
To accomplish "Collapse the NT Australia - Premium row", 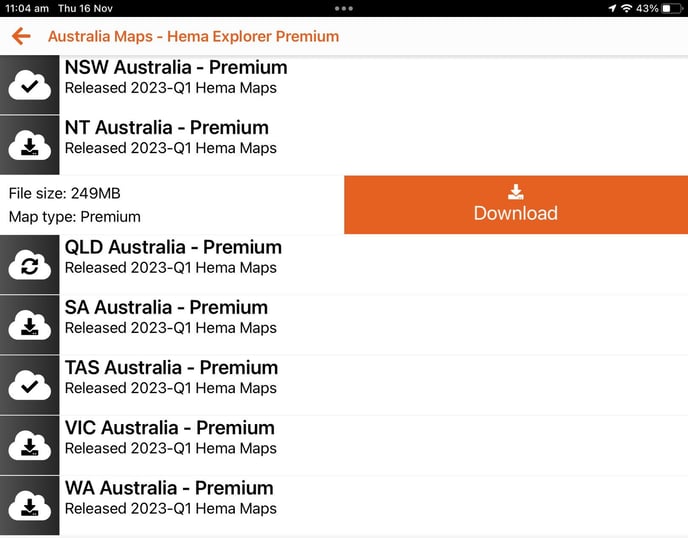I will tap(344, 145).
